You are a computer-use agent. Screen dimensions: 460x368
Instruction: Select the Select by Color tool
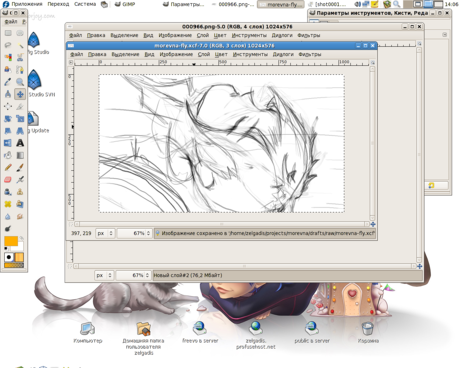[8, 57]
